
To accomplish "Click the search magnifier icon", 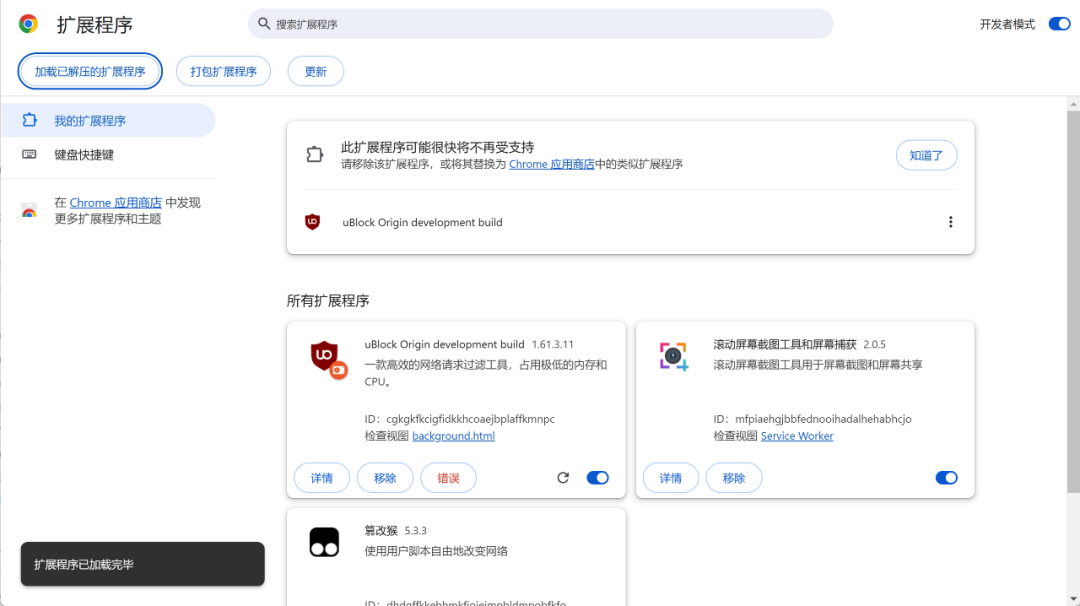I will pyautogui.click(x=264, y=24).
